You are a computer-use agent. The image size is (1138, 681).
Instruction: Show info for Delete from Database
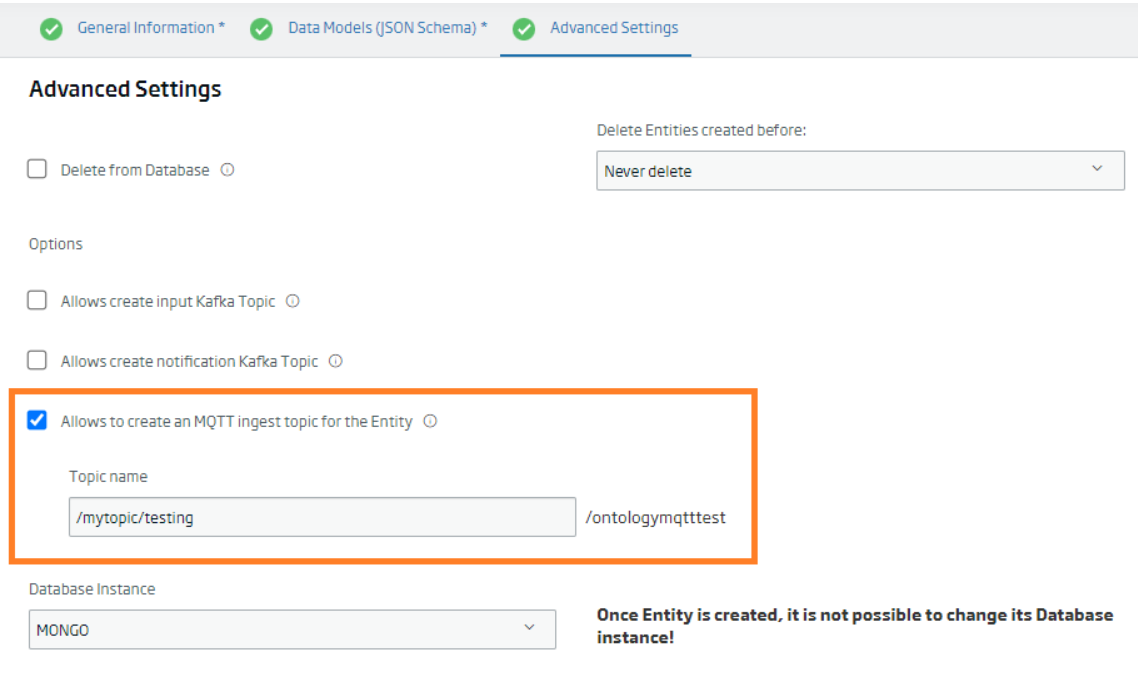point(227,170)
